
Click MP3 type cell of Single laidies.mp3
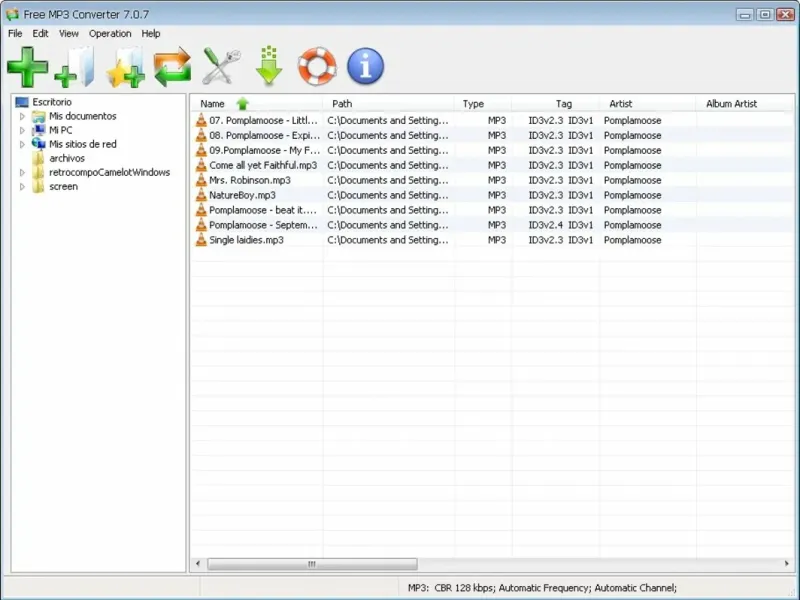point(496,240)
